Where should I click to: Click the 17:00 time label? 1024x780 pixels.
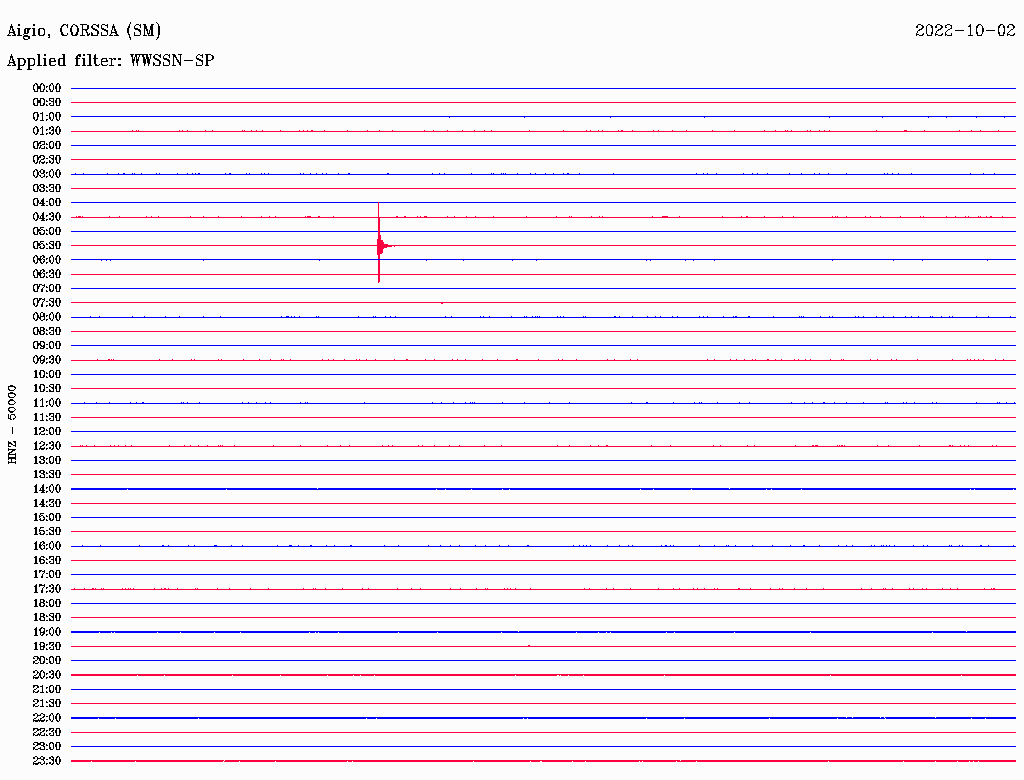click(x=47, y=575)
